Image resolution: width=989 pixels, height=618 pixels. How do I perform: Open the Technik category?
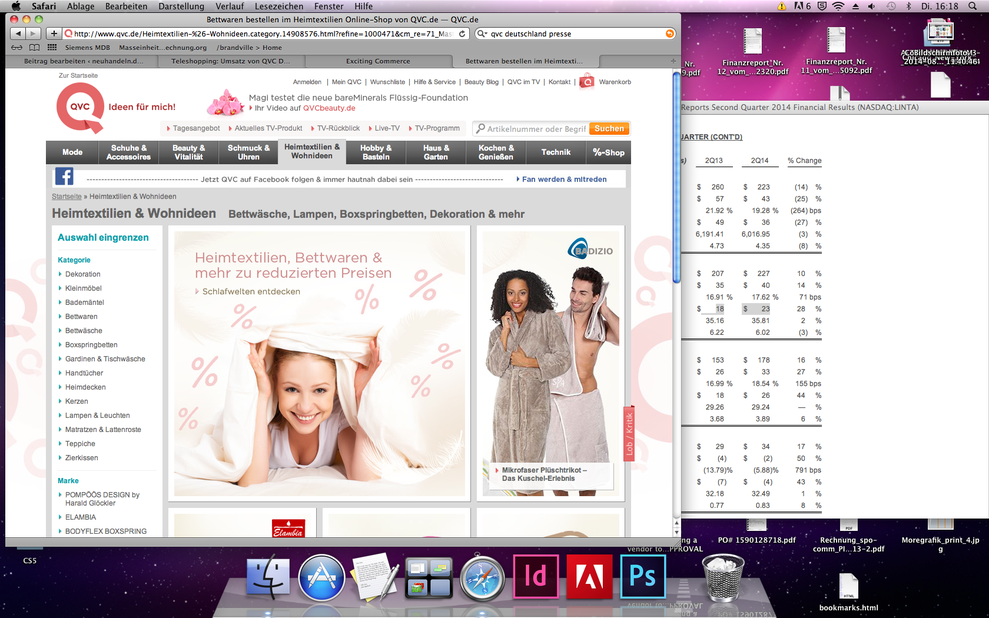556,152
